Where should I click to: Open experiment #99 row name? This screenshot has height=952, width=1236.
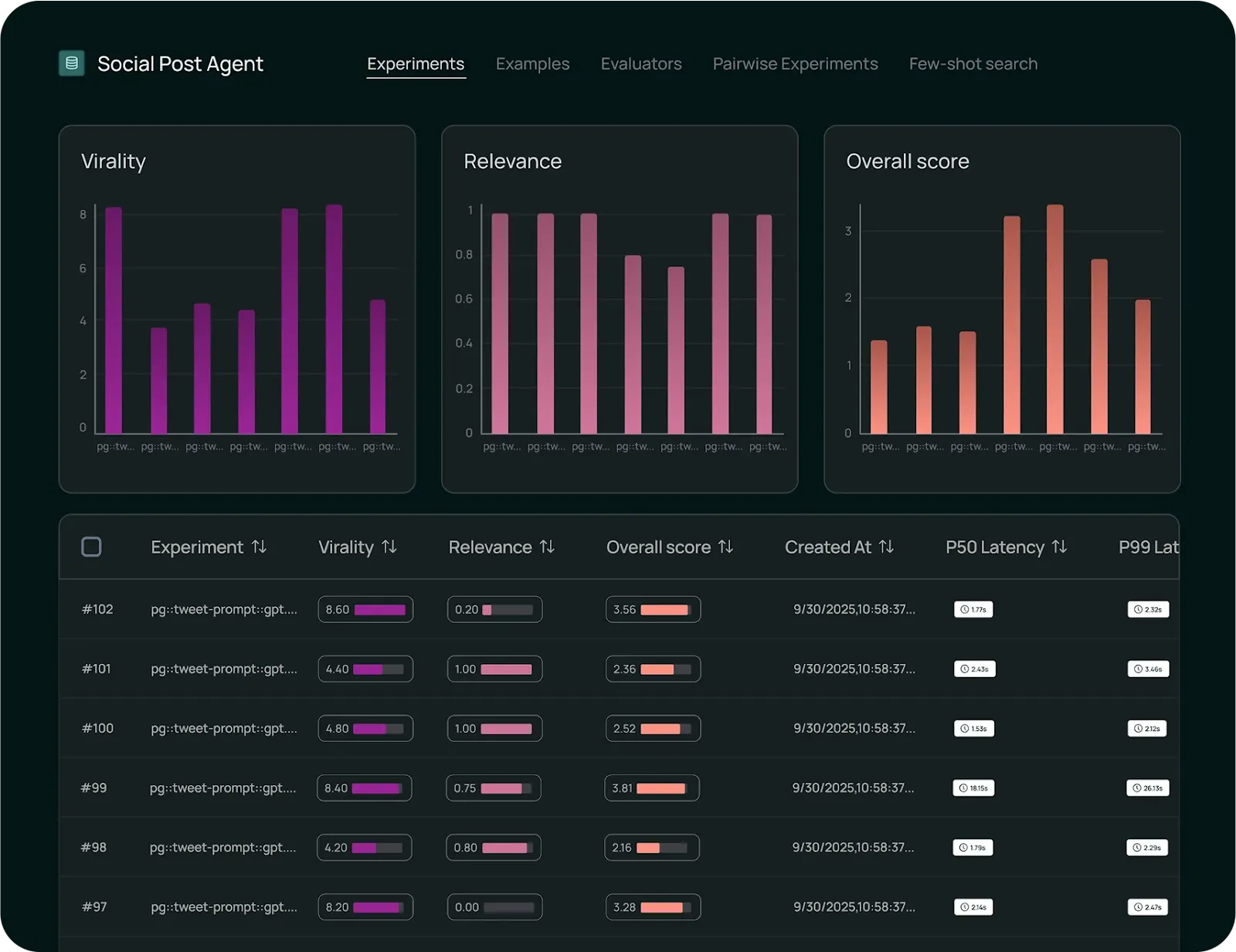coord(222,788)
